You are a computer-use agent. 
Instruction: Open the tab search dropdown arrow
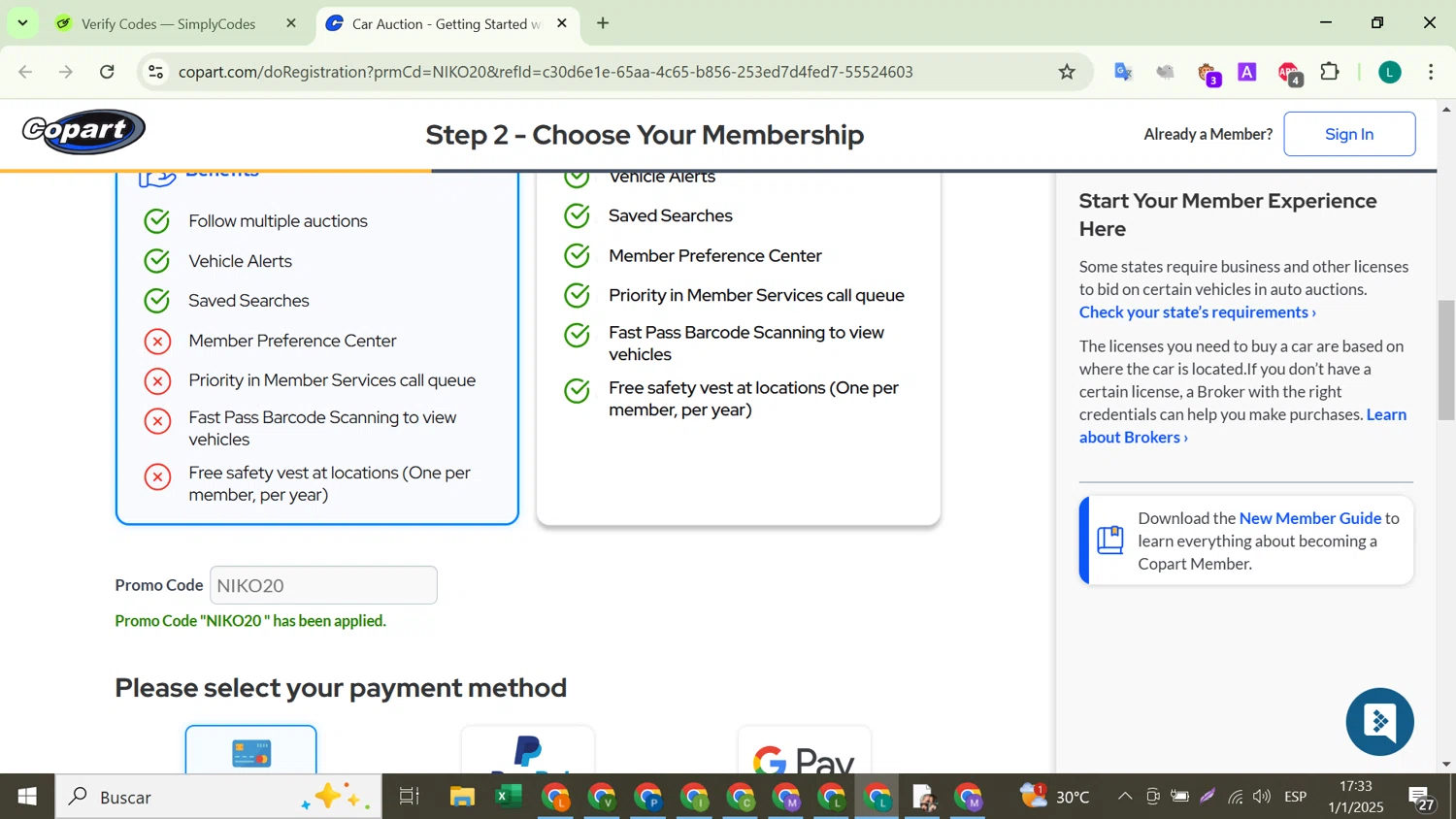[22, 22]
